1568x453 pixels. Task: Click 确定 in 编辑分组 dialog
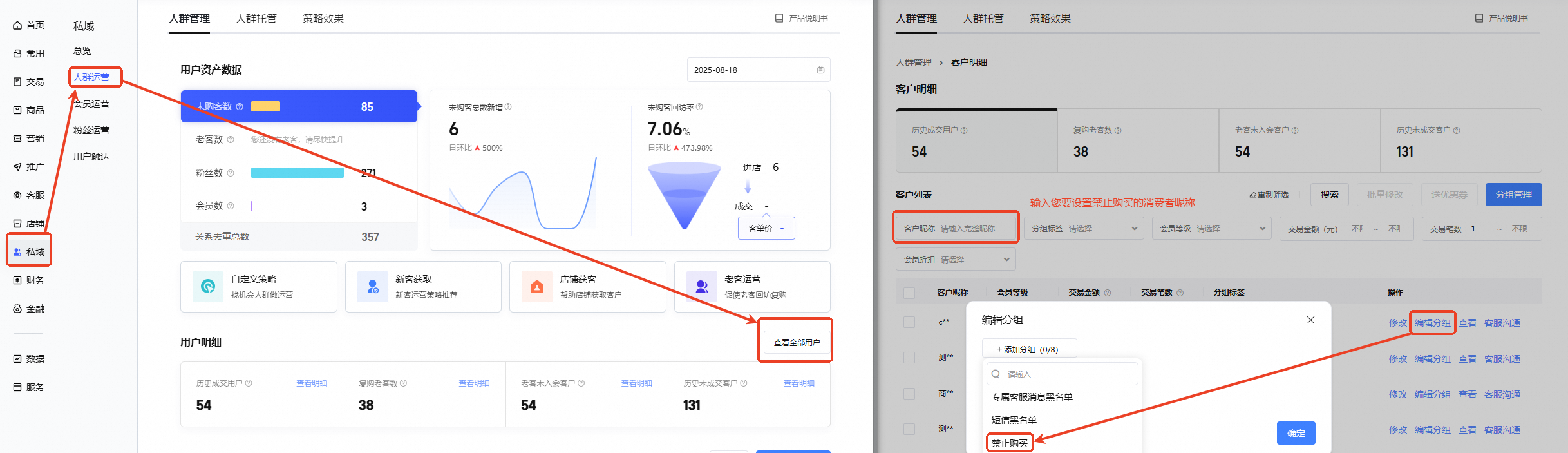[1296, 433]
